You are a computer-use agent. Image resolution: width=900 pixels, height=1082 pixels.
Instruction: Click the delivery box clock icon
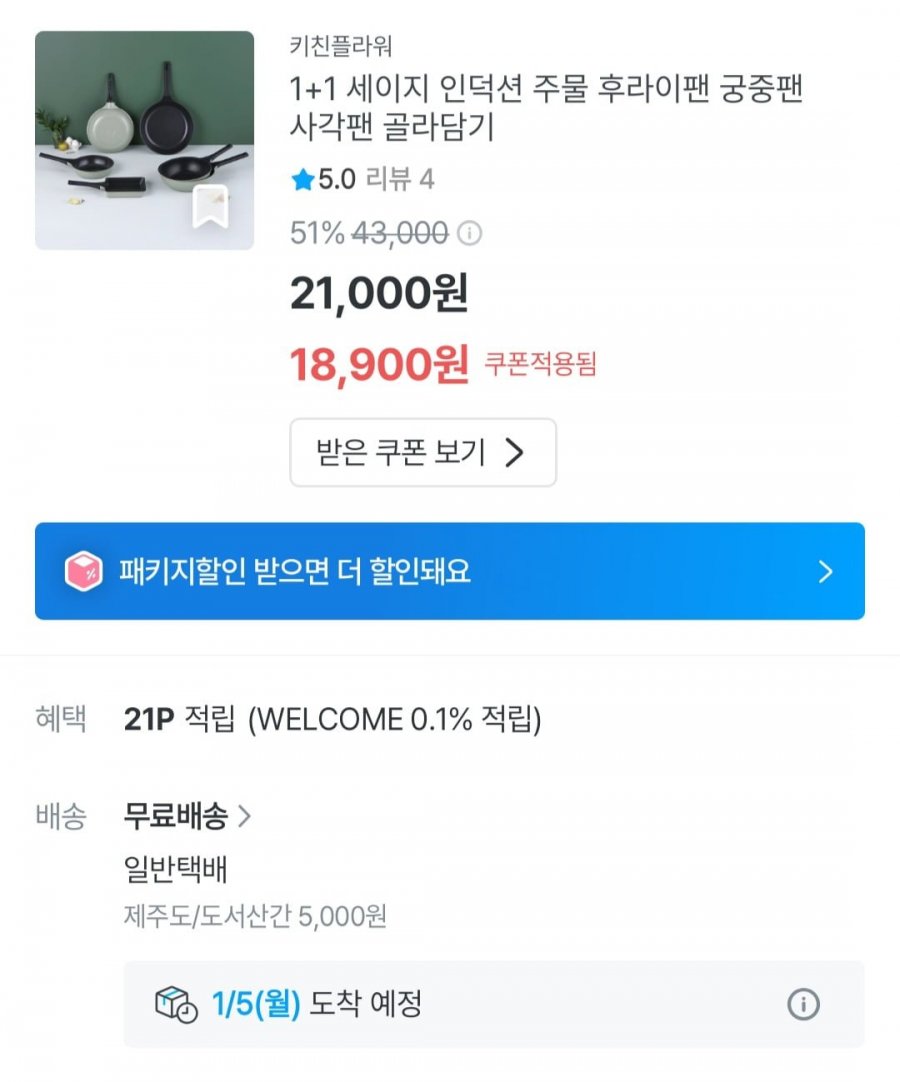176,1005
